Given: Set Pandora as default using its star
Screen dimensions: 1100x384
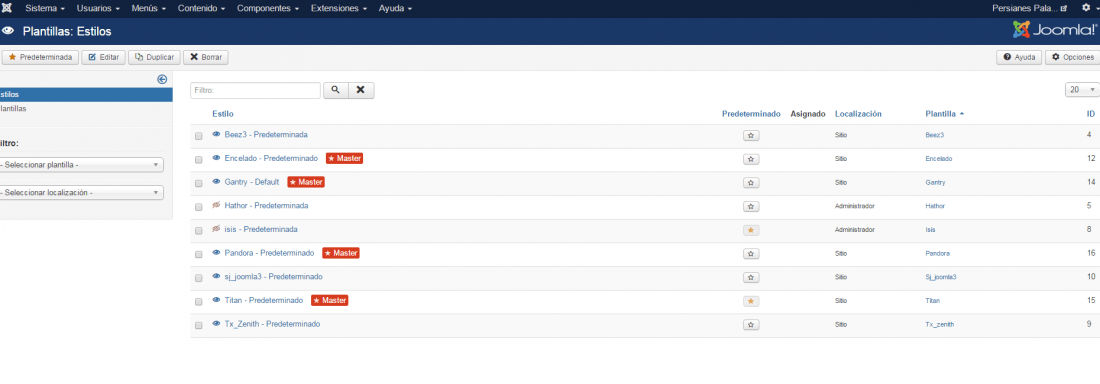Looking at the screenshot, I should pyautogui.click(x=751, y=253).
